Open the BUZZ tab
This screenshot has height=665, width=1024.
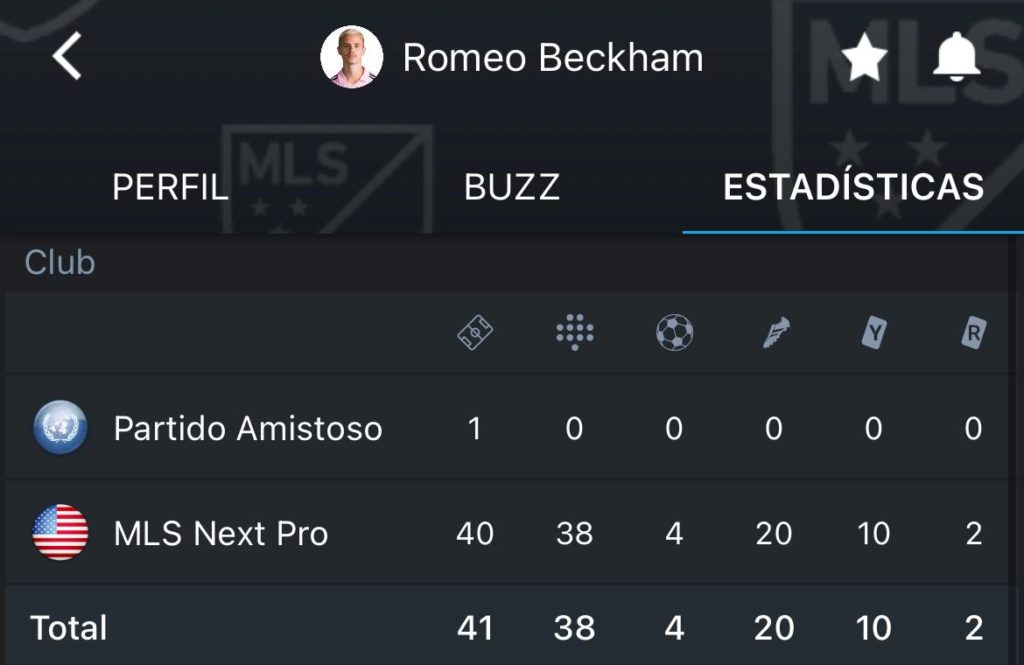pyautogui.click(x=512, y=186)
